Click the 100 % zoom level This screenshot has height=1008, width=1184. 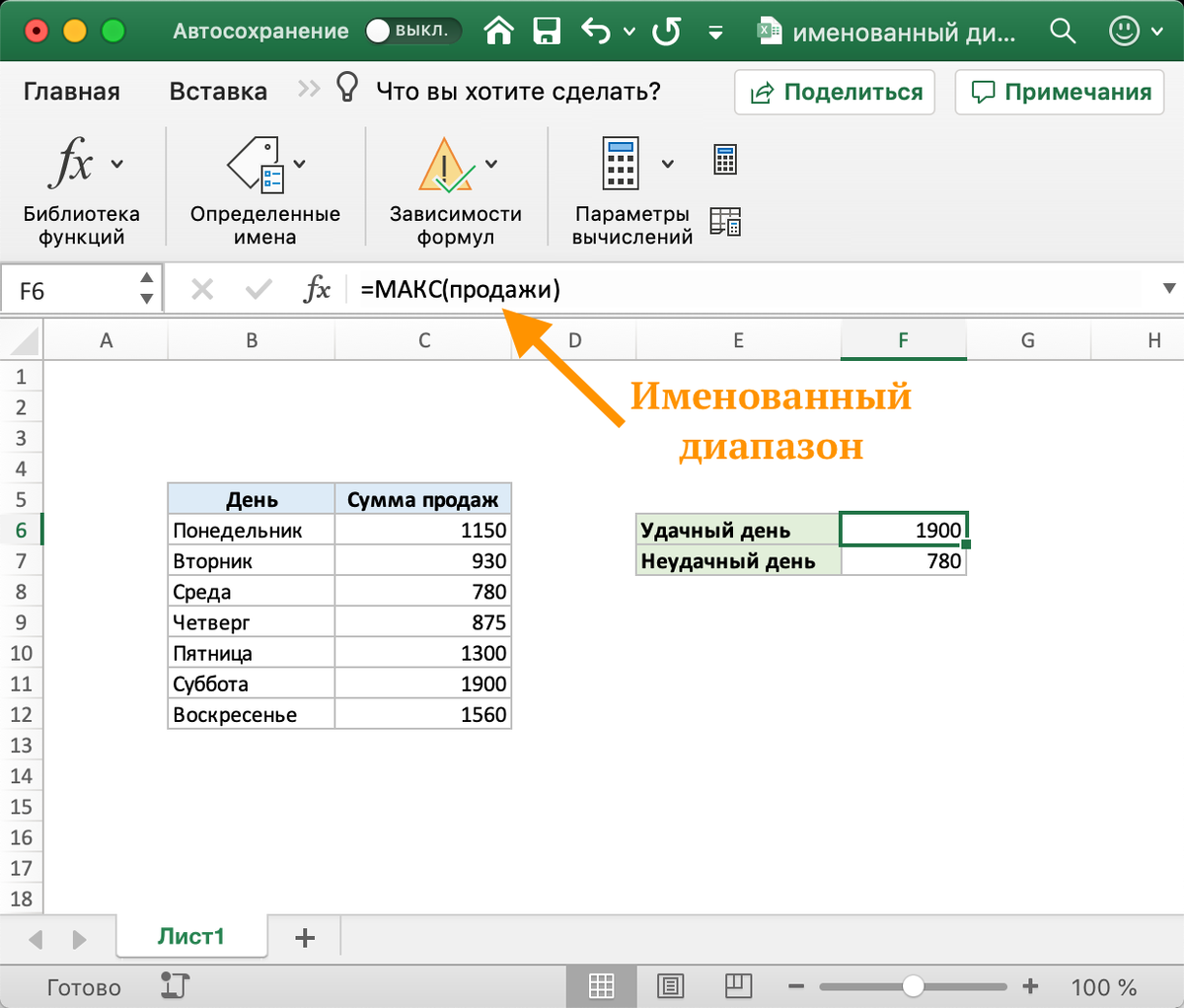[x=1104, y=987]
